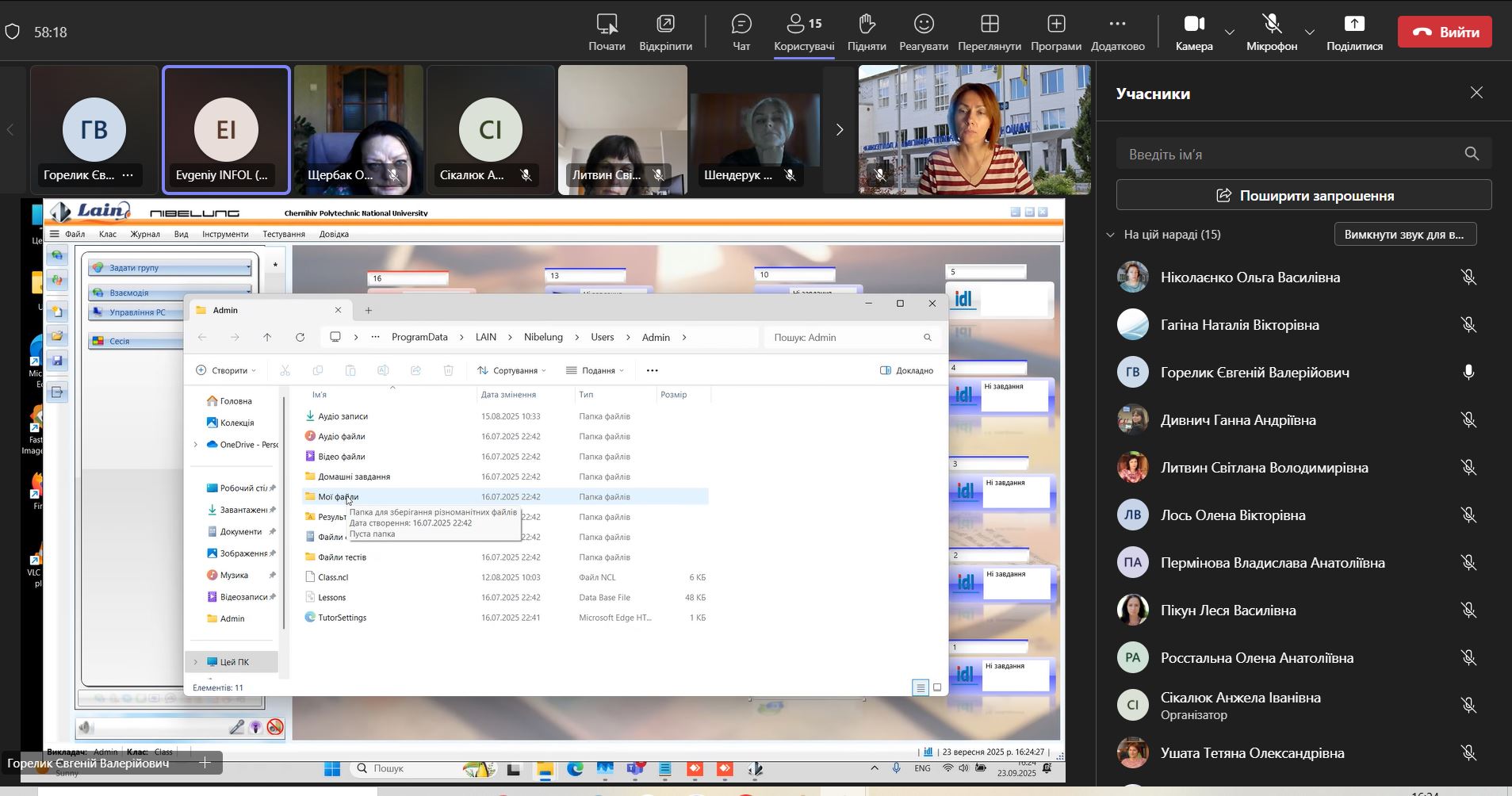1512x796 pixels.
Task: Open the Microphone options dropdown arrow
Action: [x=1310, y=33]
